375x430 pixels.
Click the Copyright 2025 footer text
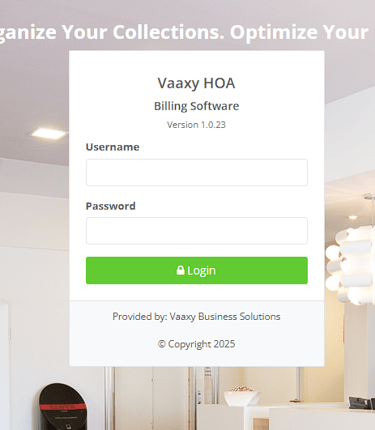coord(196,344)
